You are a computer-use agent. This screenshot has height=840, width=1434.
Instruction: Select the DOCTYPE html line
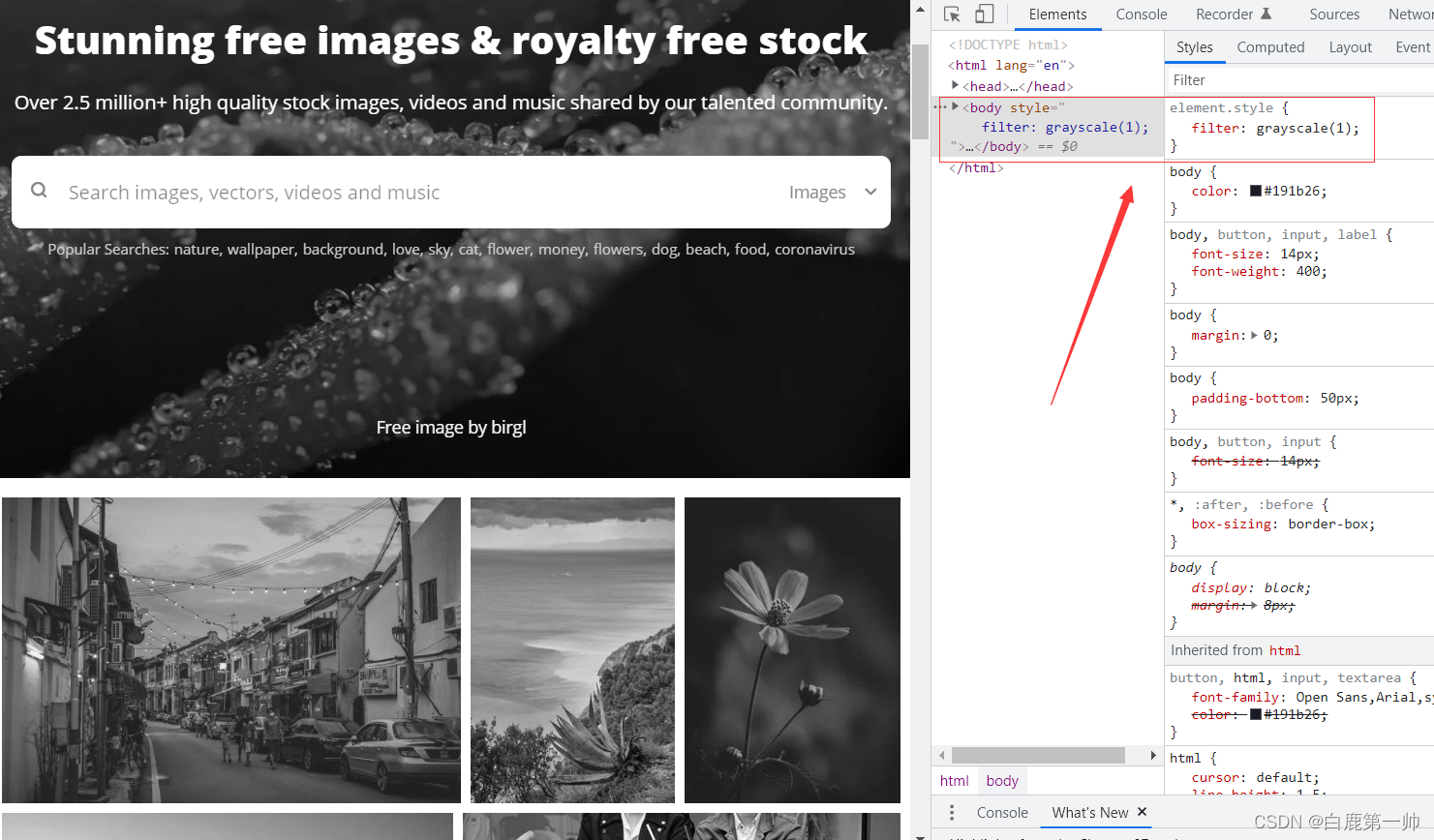(1008, 45)
